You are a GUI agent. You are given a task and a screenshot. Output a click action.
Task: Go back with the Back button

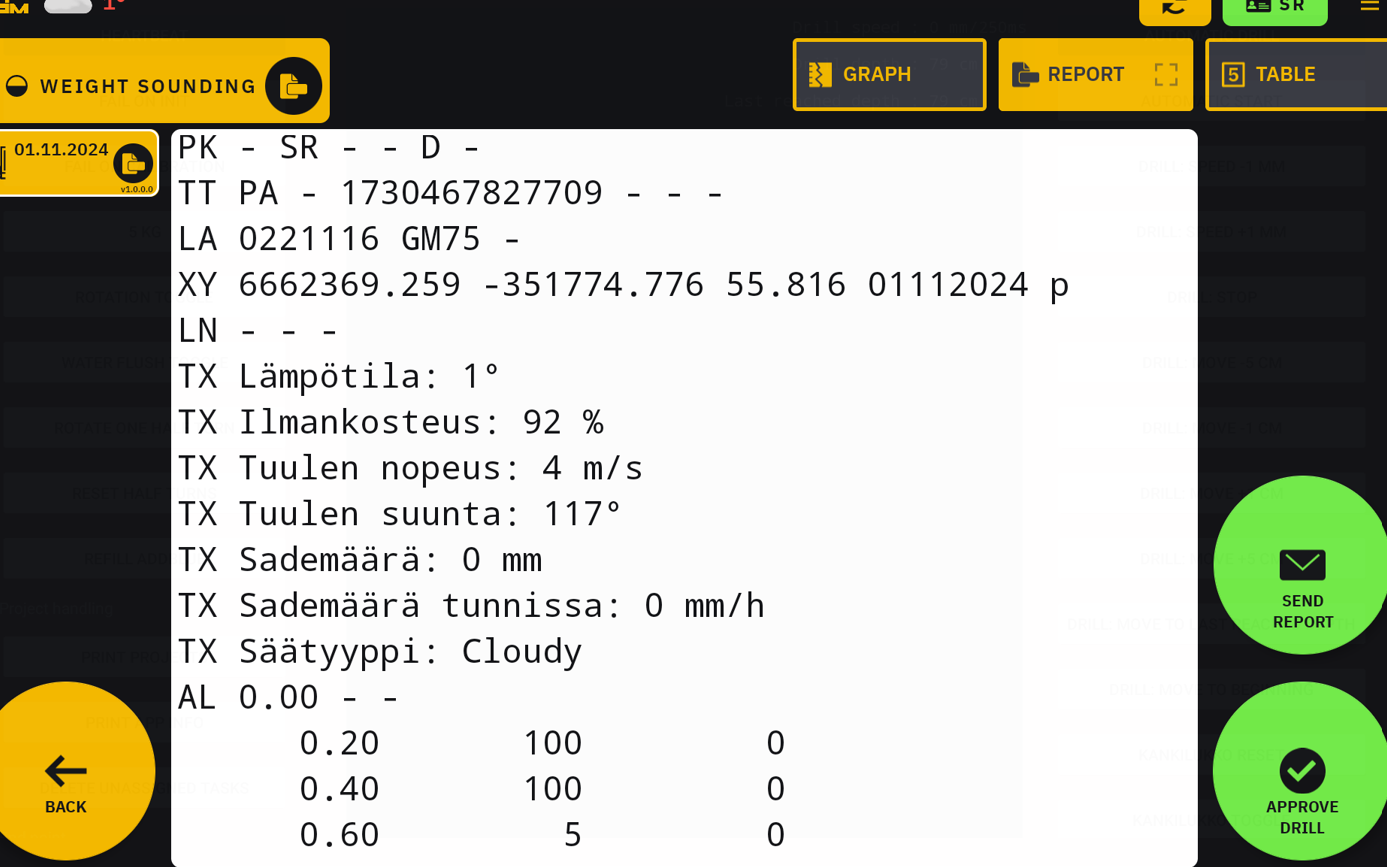click(66, 771)
